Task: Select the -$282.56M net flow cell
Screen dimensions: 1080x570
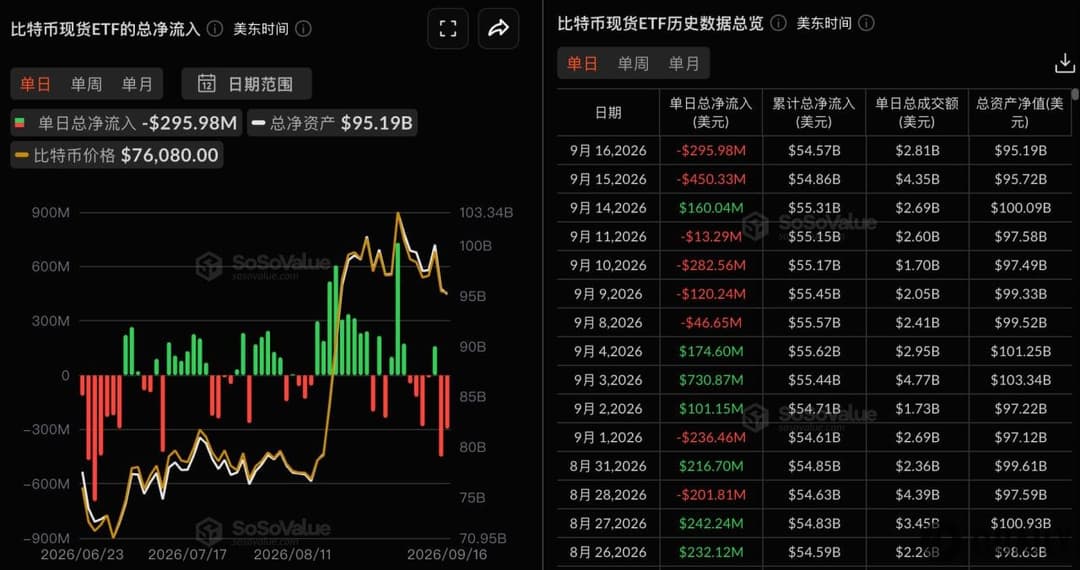Action: tap(711, 265)
